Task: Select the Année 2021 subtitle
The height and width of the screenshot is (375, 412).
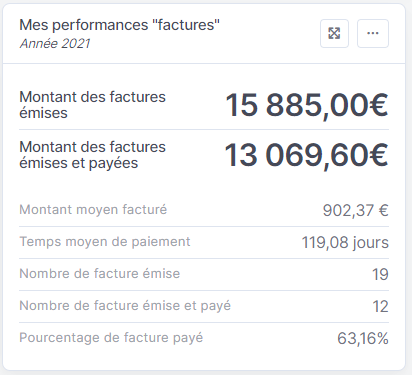Action: coord(55,43)
